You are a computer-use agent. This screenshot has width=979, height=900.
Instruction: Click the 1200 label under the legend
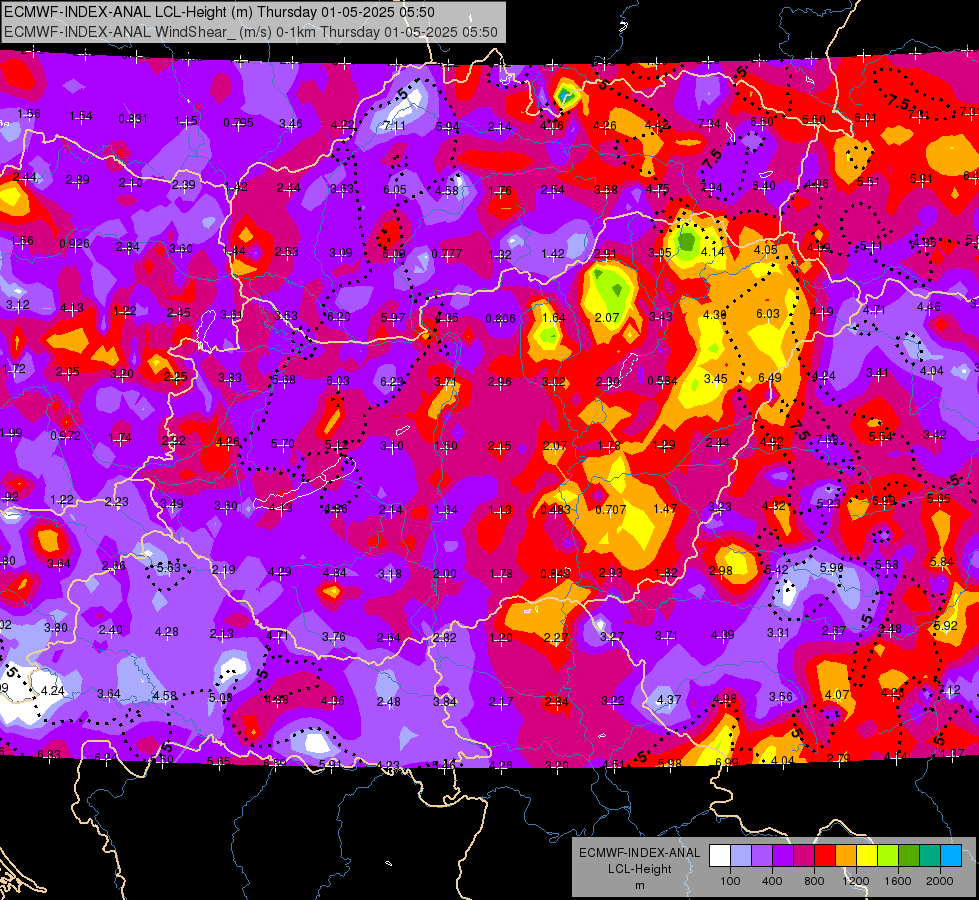855,881
